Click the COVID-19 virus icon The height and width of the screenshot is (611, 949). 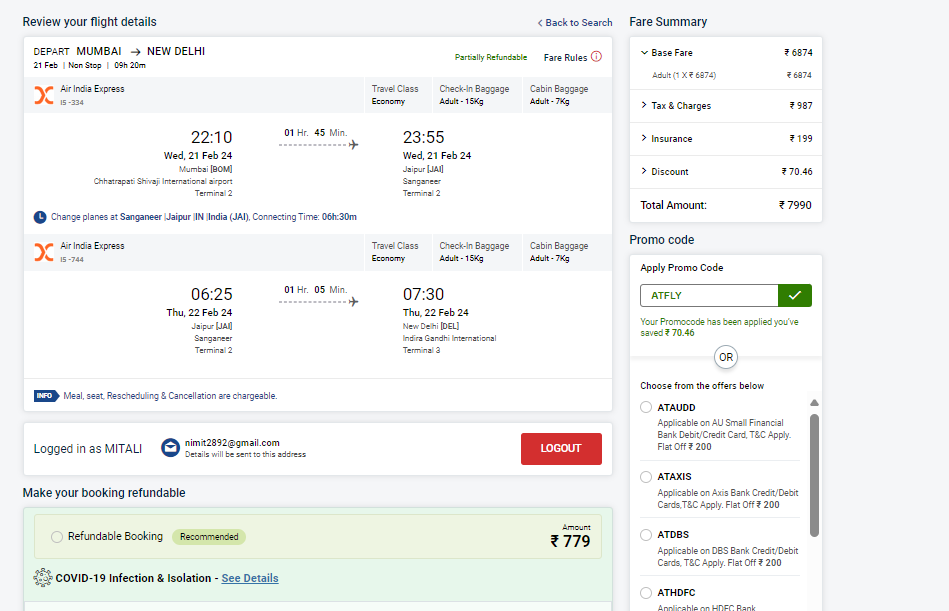[43, 578]
